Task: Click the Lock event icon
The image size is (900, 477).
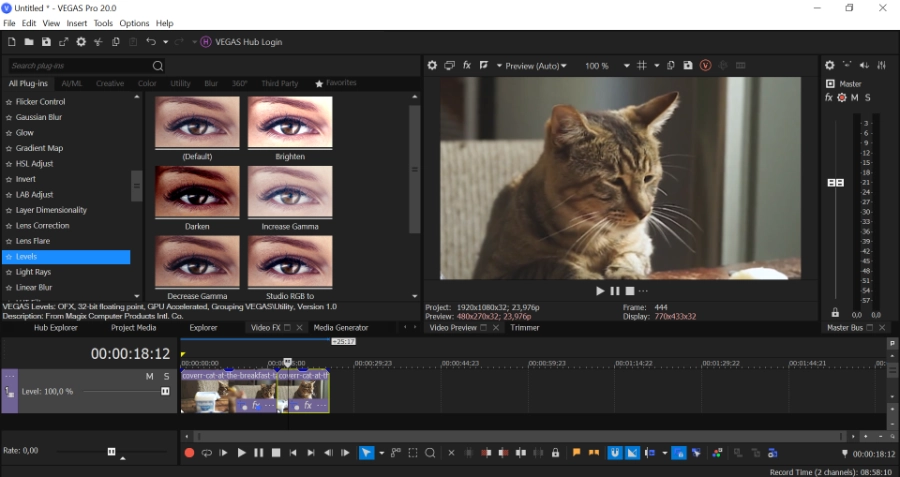Action: pyautogui.click(x=555, y=453)
